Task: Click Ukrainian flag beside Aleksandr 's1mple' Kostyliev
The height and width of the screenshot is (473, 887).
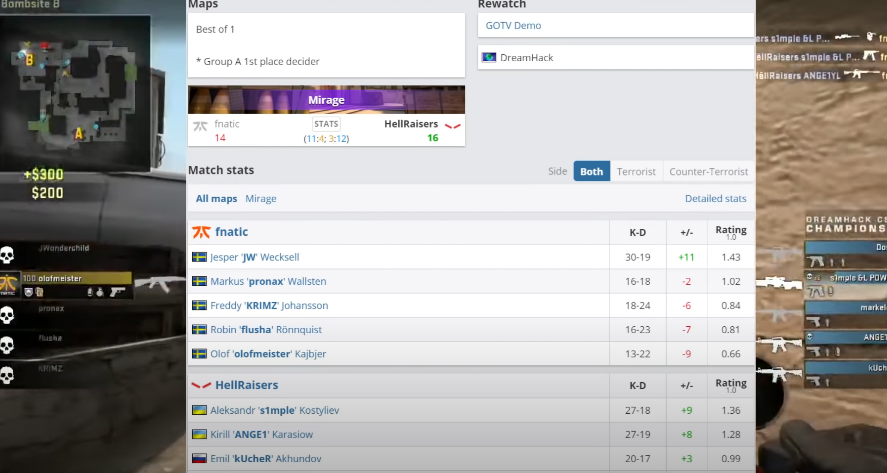Action: (199, 410)
